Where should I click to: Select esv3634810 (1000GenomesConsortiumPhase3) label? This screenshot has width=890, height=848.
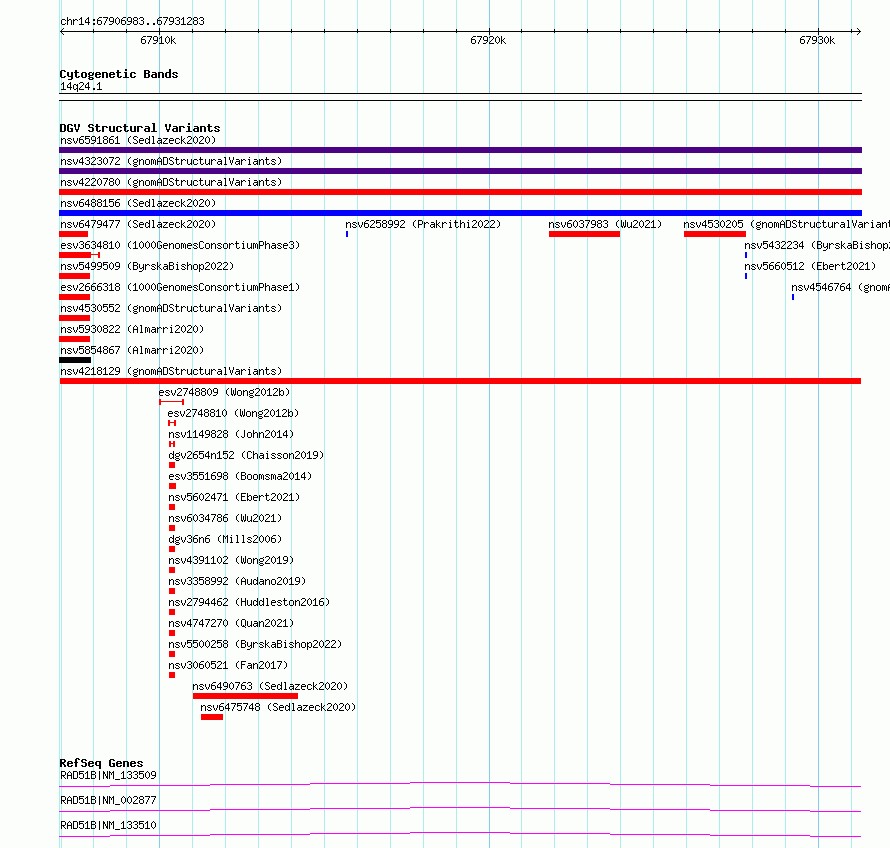(x=180, y=245)
